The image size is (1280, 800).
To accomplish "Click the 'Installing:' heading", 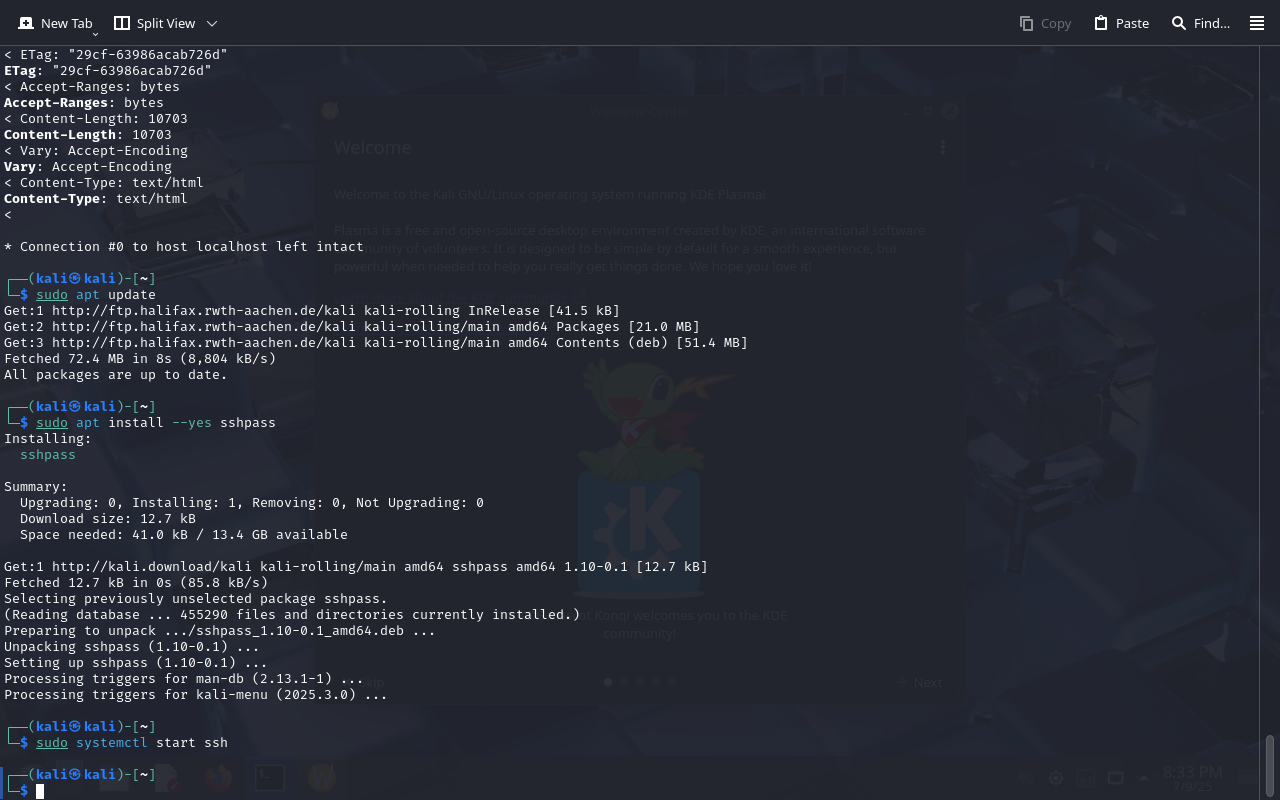I will [48, 439].
